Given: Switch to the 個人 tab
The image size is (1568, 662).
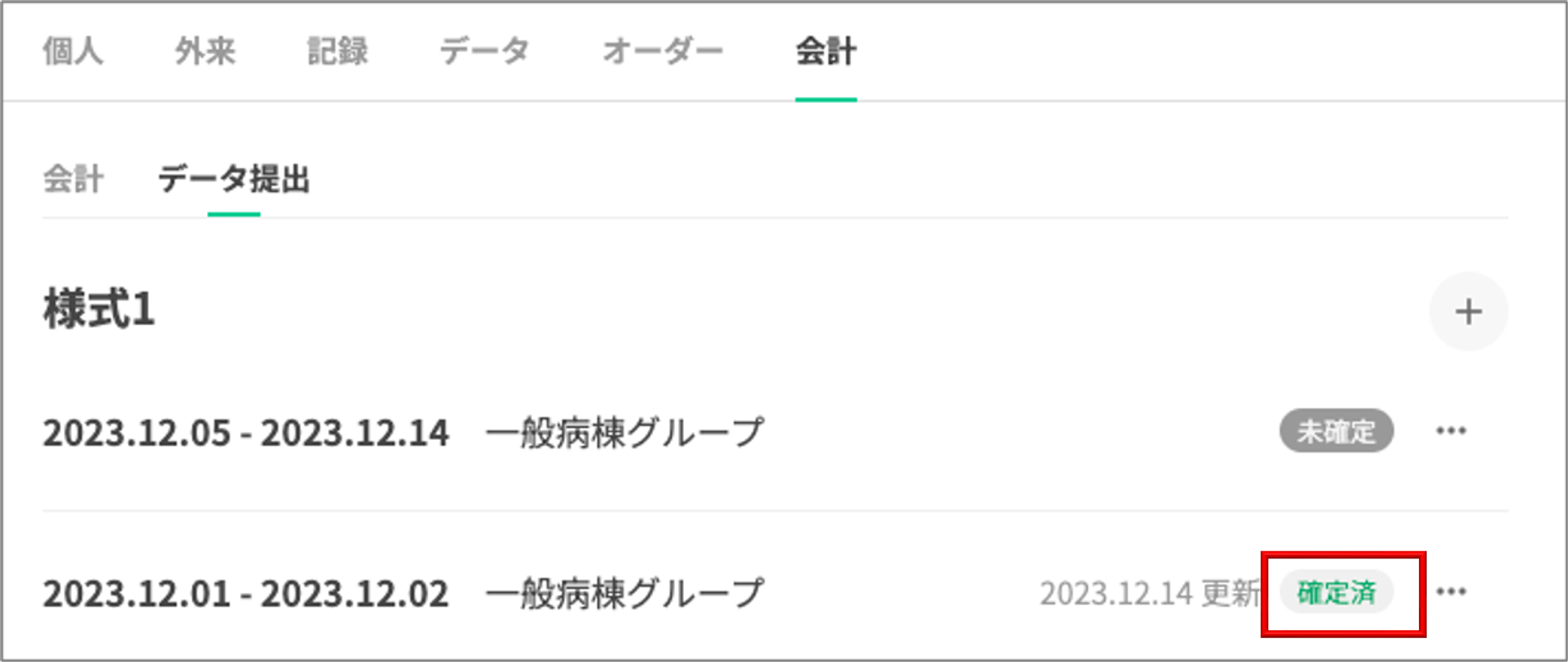Looking at the screenshot, I should (73, 52).
